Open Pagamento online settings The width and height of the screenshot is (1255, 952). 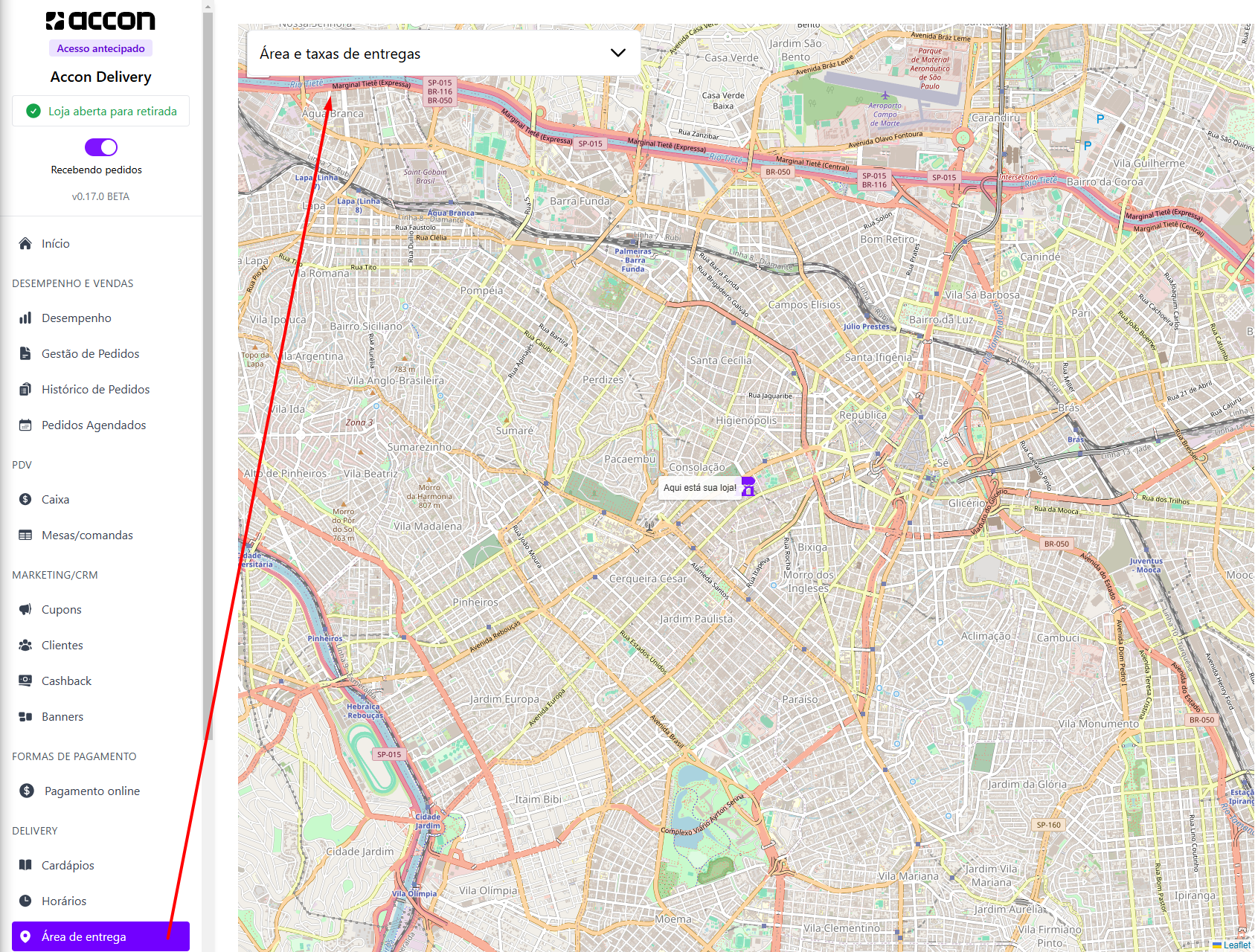pyautogui.click(x=101, y=791)
